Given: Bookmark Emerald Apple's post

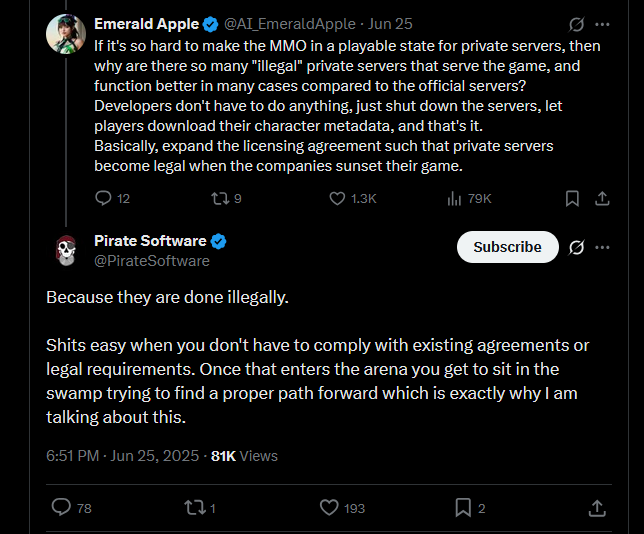Looking at the screenshot, I should pyautogui.click(x=572, y=199).
